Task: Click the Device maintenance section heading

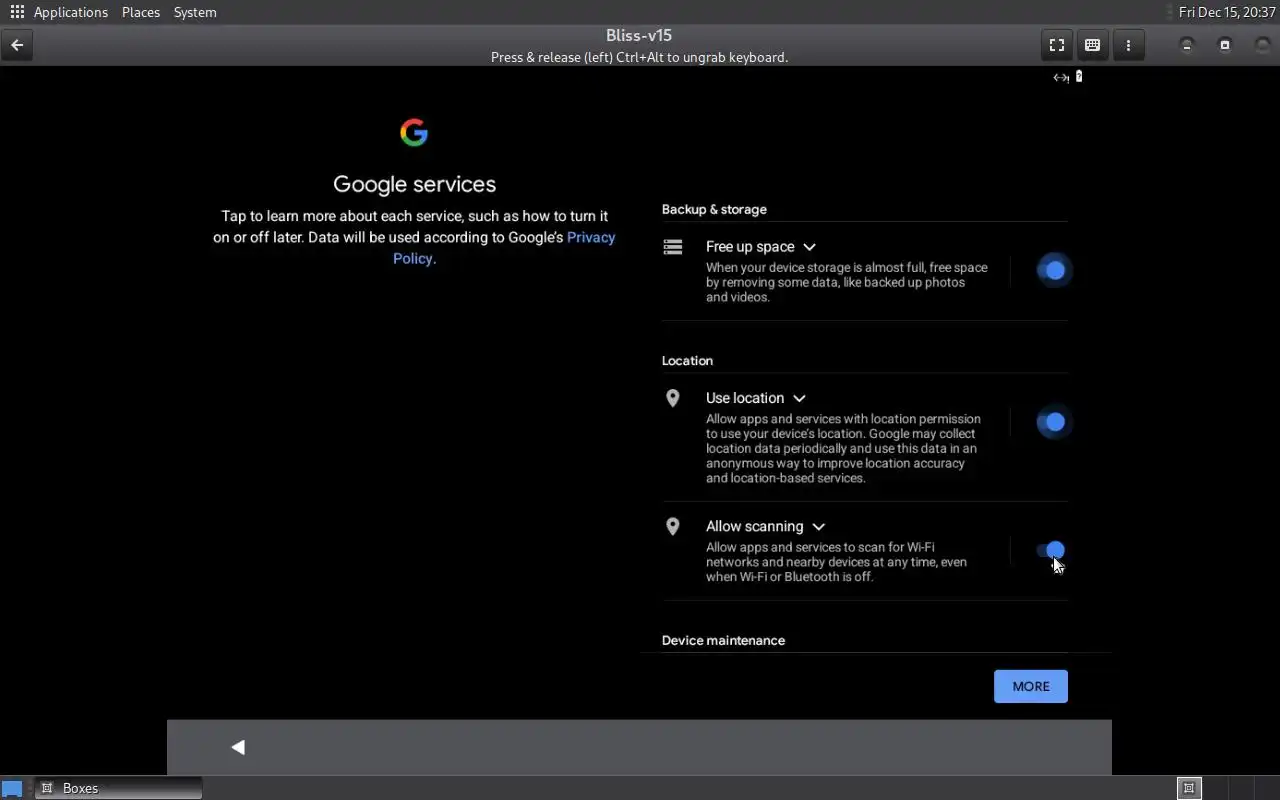Action: 723,640
